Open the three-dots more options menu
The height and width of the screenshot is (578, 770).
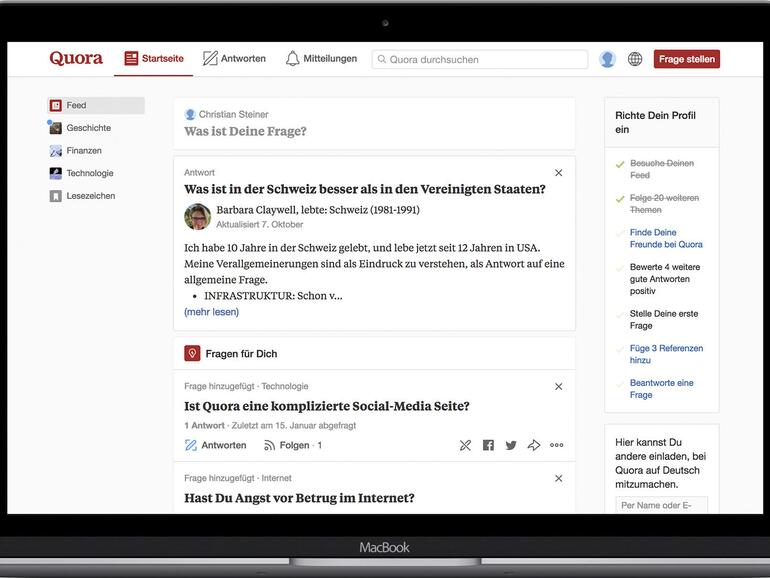(x=556, y=445)
